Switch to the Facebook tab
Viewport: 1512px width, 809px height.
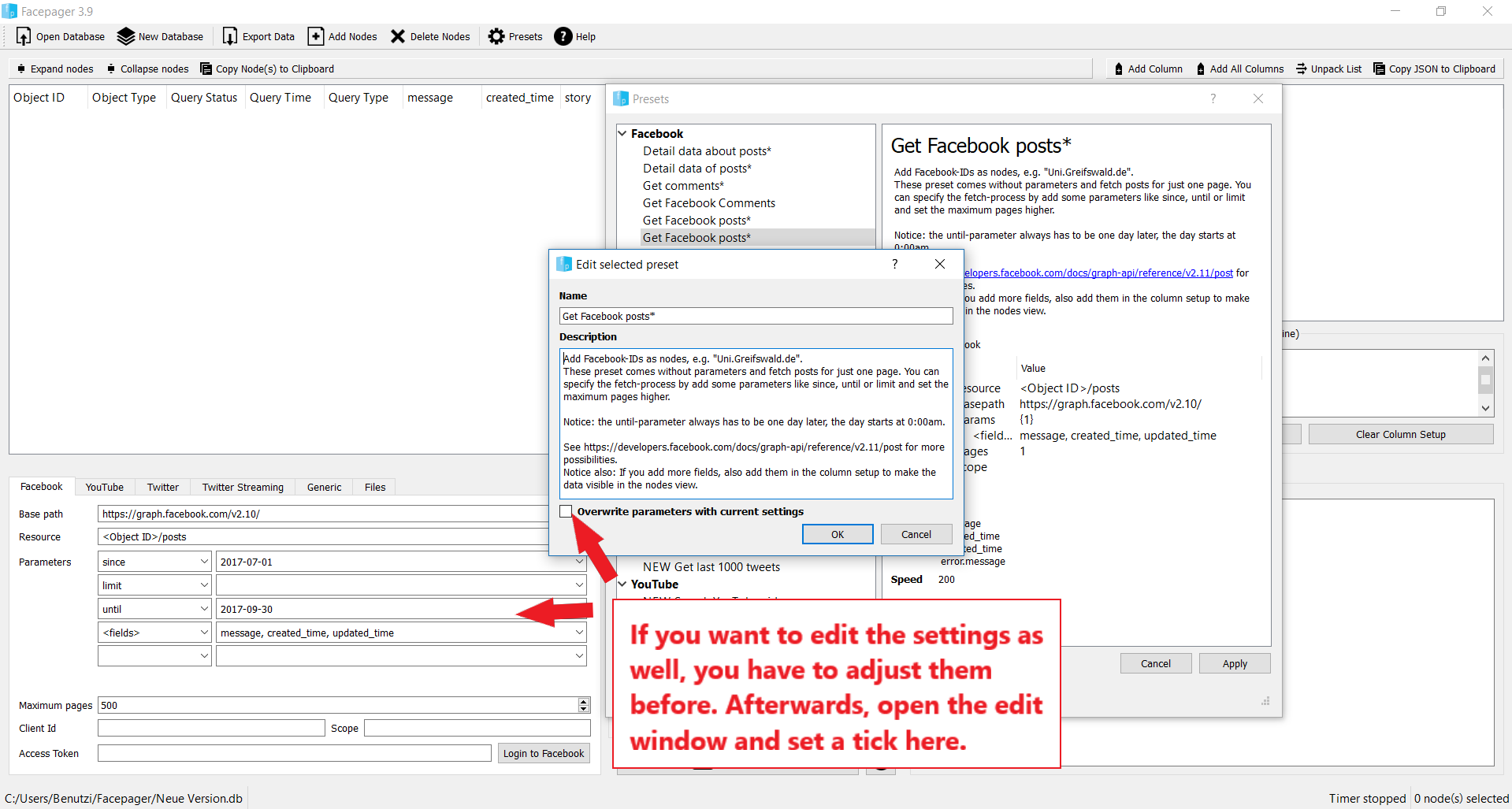[x=42, y=487]
